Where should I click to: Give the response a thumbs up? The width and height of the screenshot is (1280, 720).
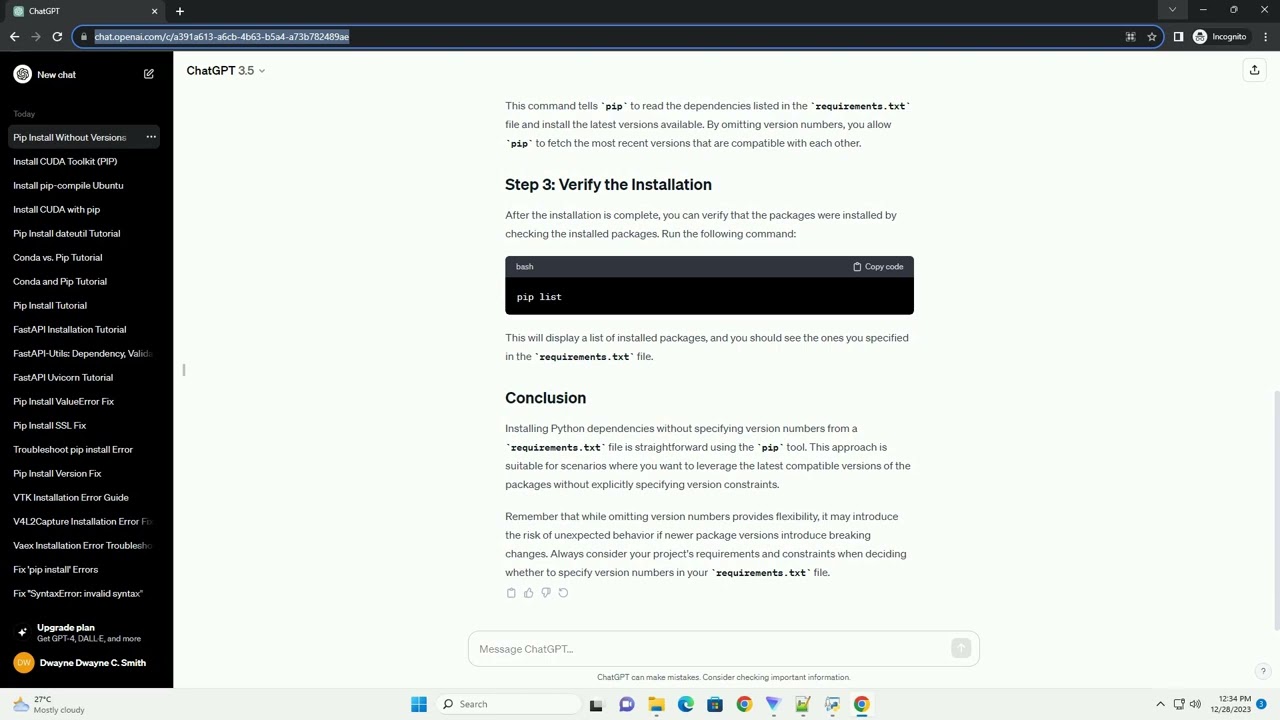pyautogui.click(x=529, y=593)
